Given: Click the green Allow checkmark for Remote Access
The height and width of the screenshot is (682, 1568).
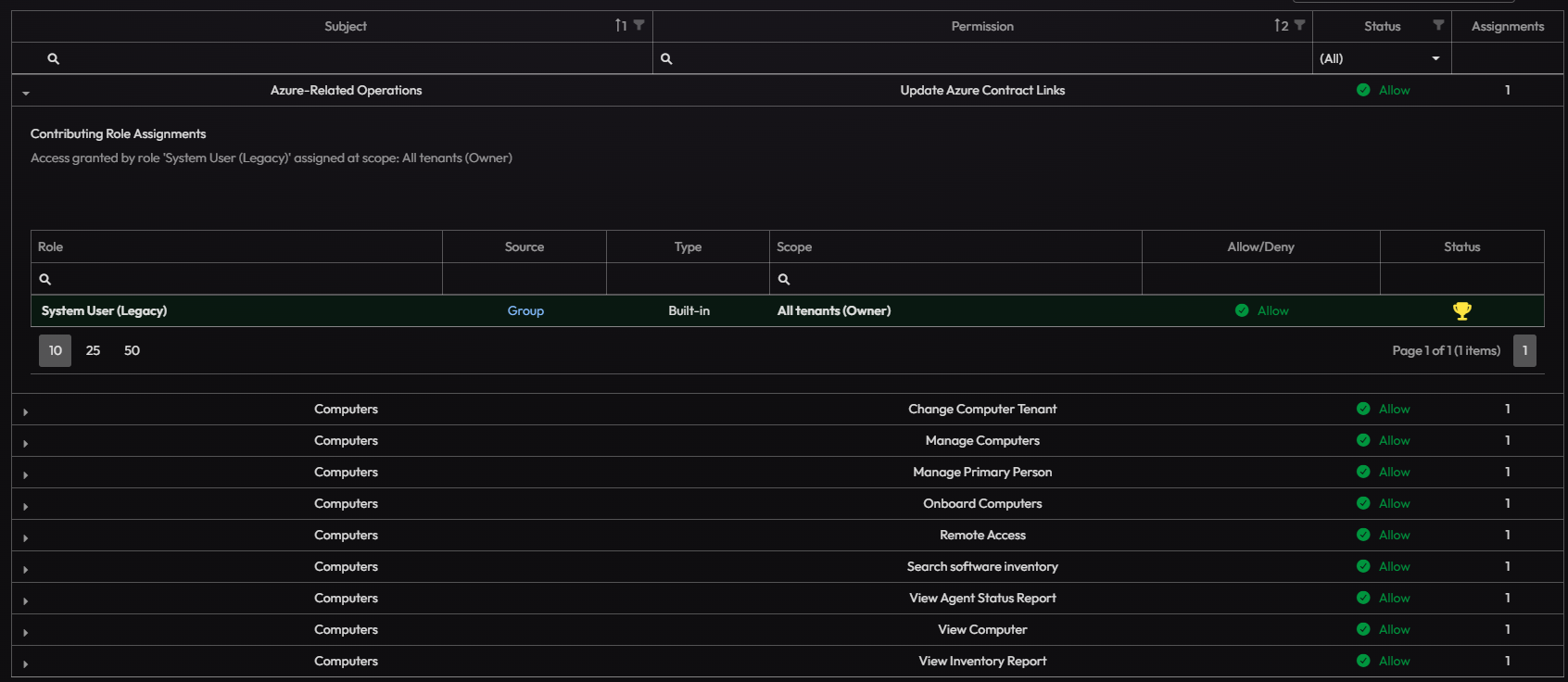Looking at the screenshot, I should coord(1363,535).
